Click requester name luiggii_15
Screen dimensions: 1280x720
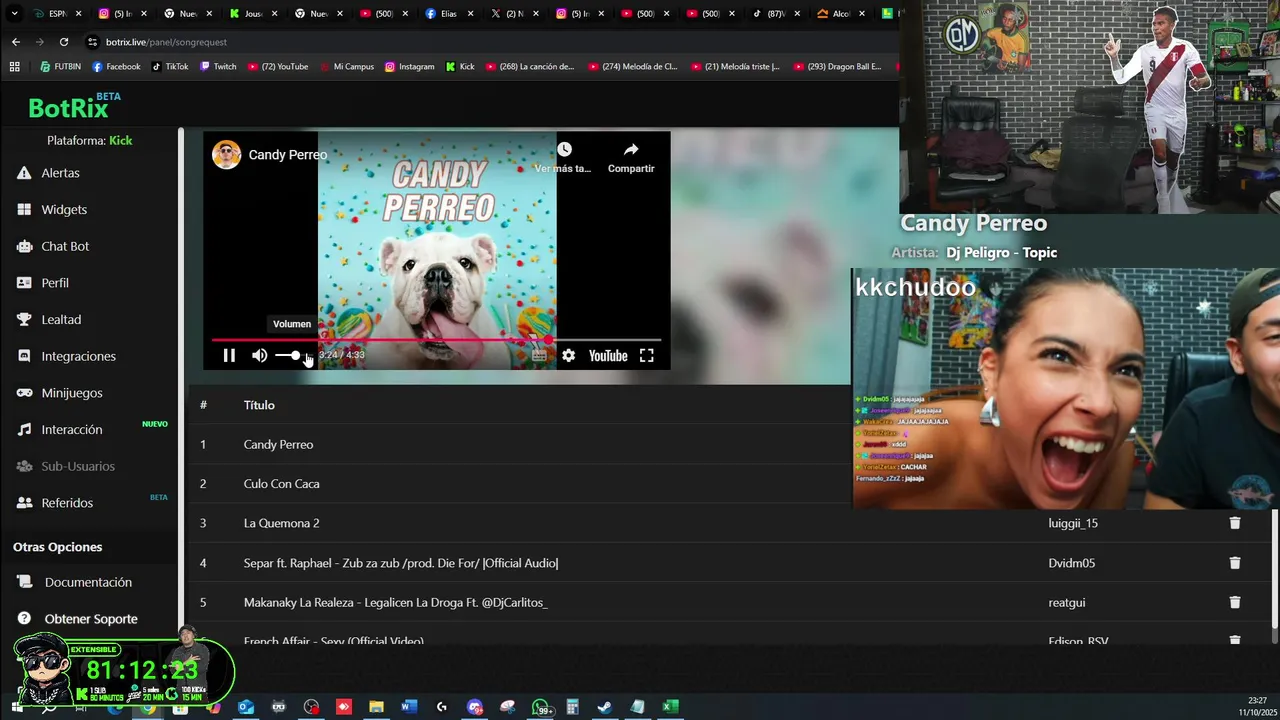1073,523
